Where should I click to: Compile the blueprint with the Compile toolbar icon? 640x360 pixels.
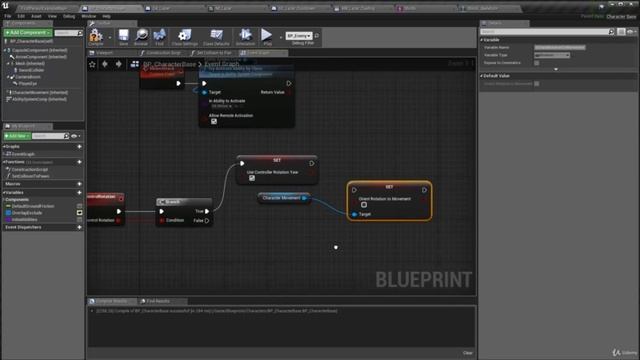click(x=96, y=37)
